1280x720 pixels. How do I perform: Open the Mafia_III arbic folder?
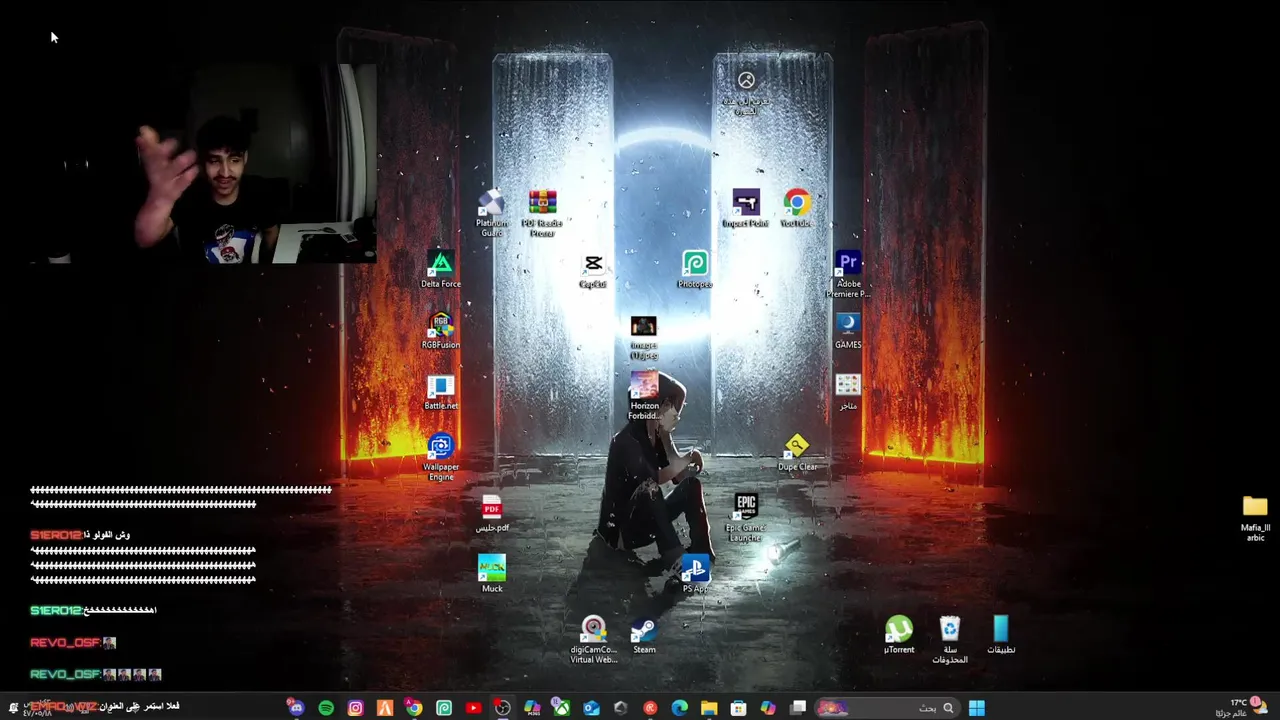1255,517
